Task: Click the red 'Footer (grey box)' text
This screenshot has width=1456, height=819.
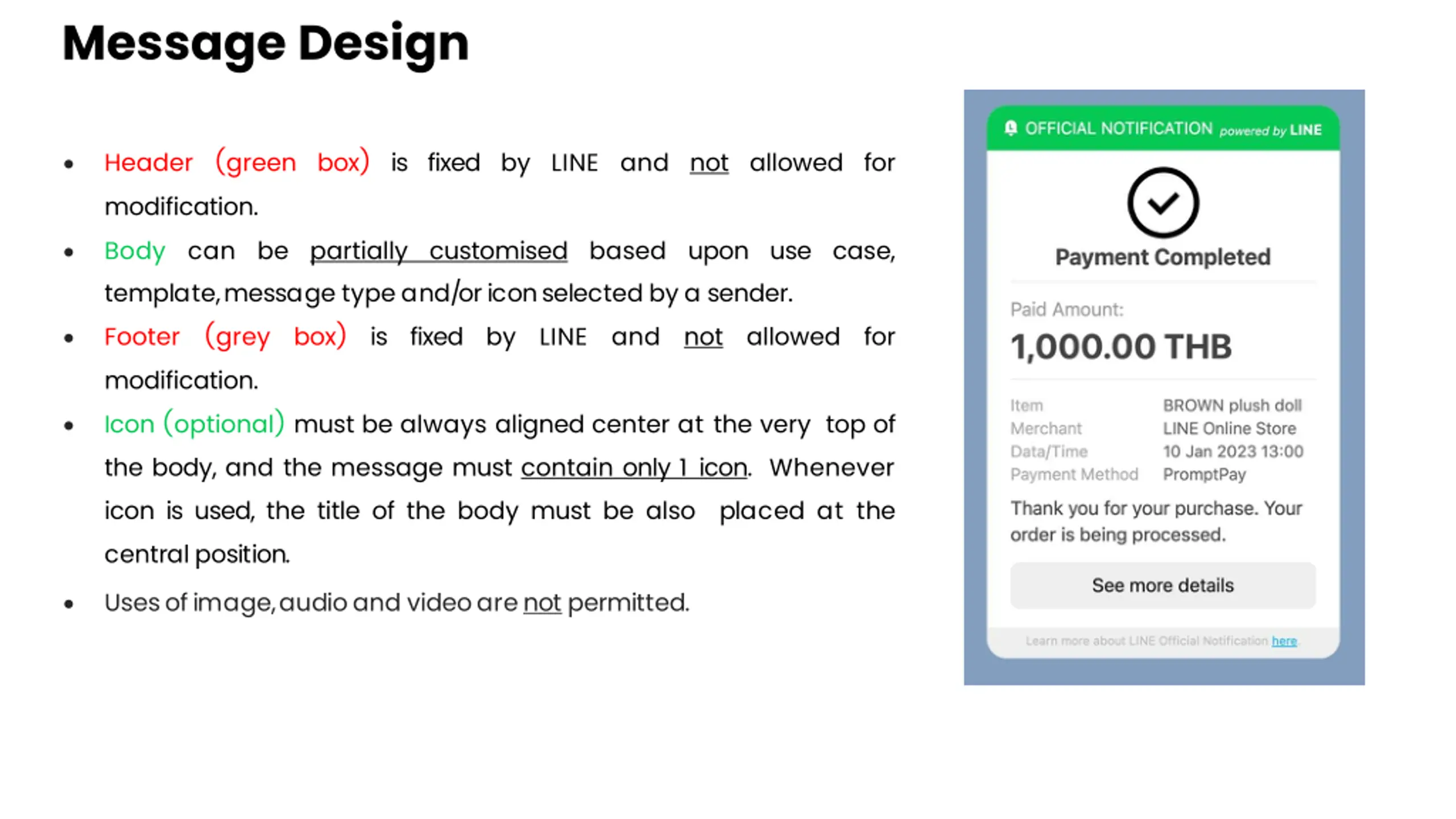Action: point(225,337)
